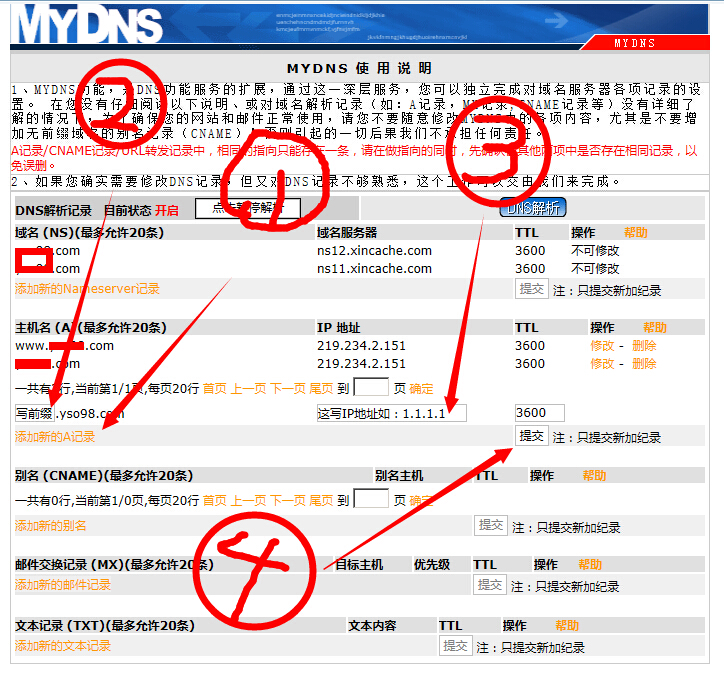
Task: Click 尾页 in A record pagination
Action: (321, 389)
